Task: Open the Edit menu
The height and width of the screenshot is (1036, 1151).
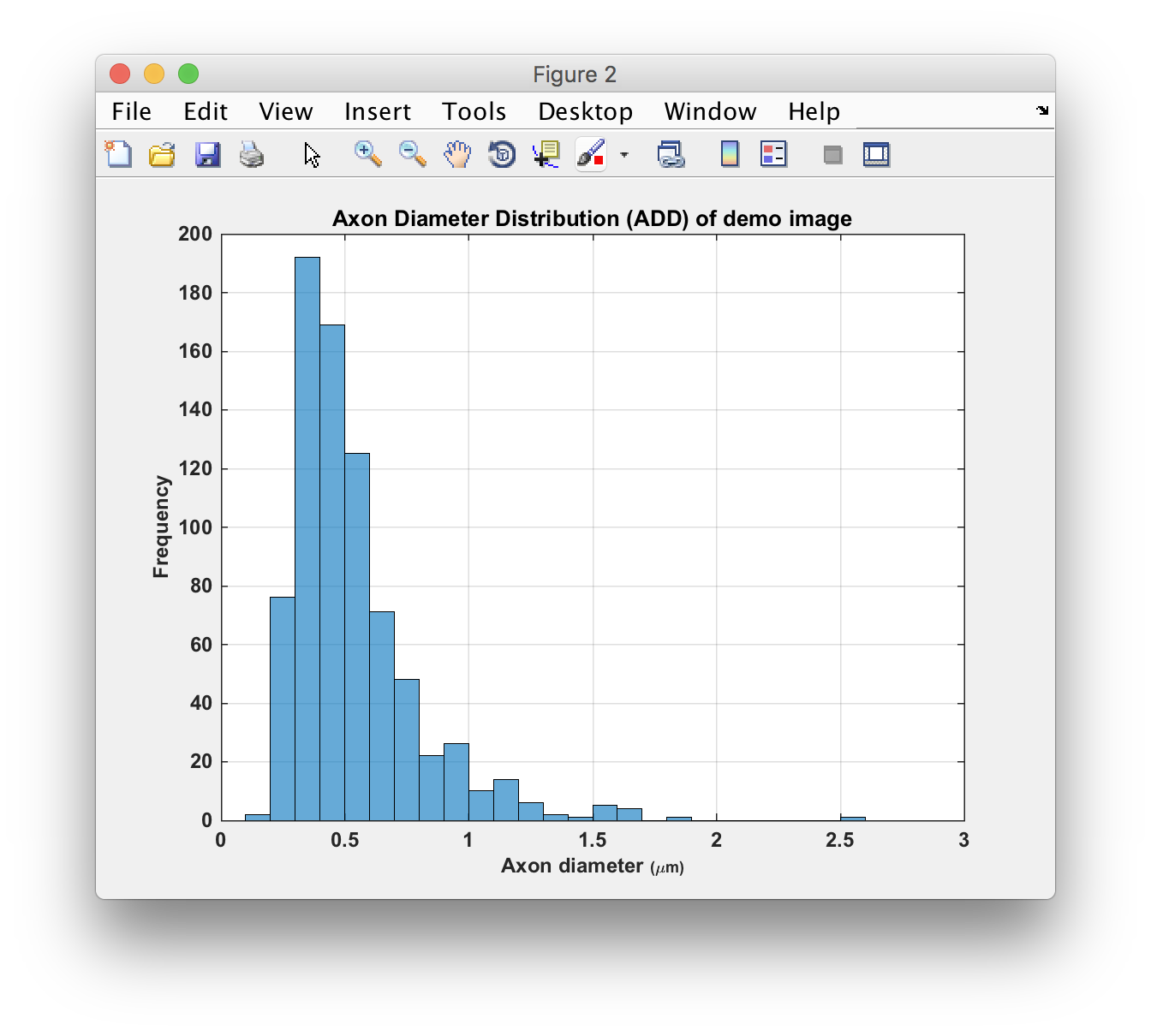Action: pyautogui.click(x=206, y=111)
